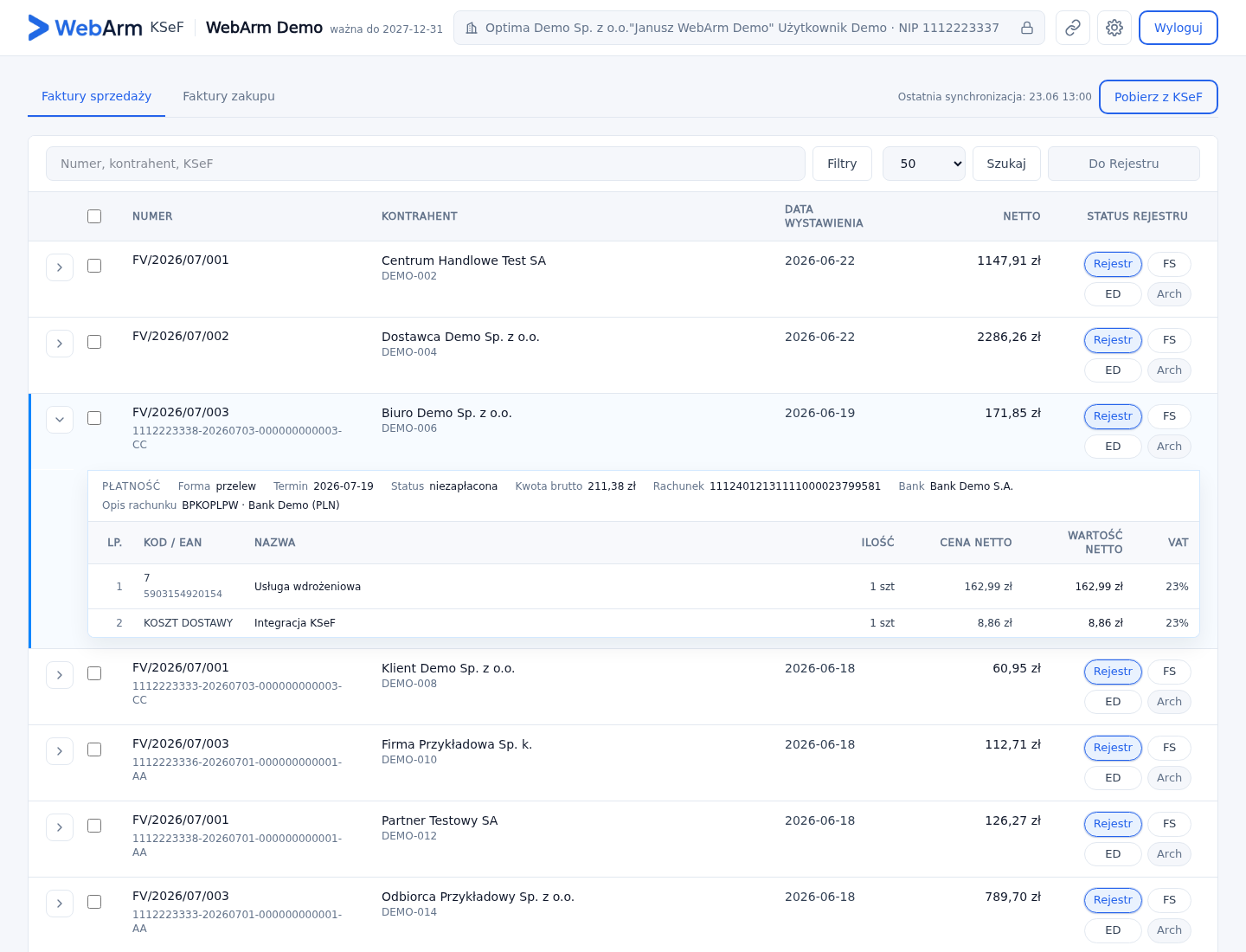This screenshot has width=1246, height=952.
Task: Click the link chain icon in header
Action: tap(1072, 28)
